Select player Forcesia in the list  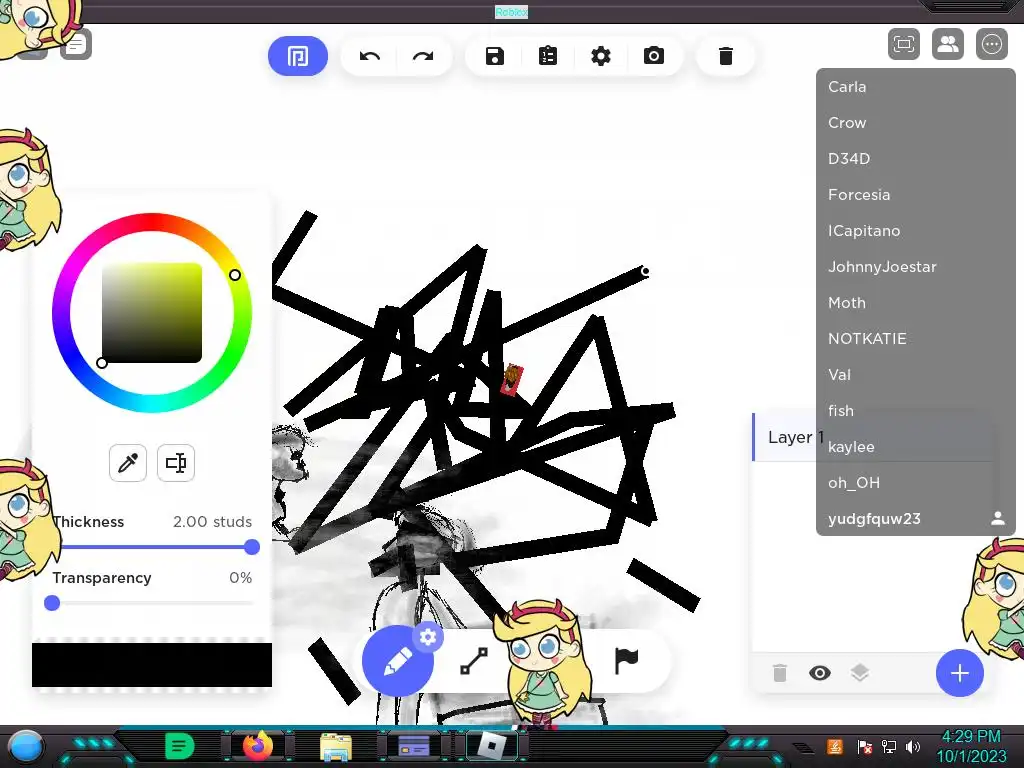tap(915, 195)
